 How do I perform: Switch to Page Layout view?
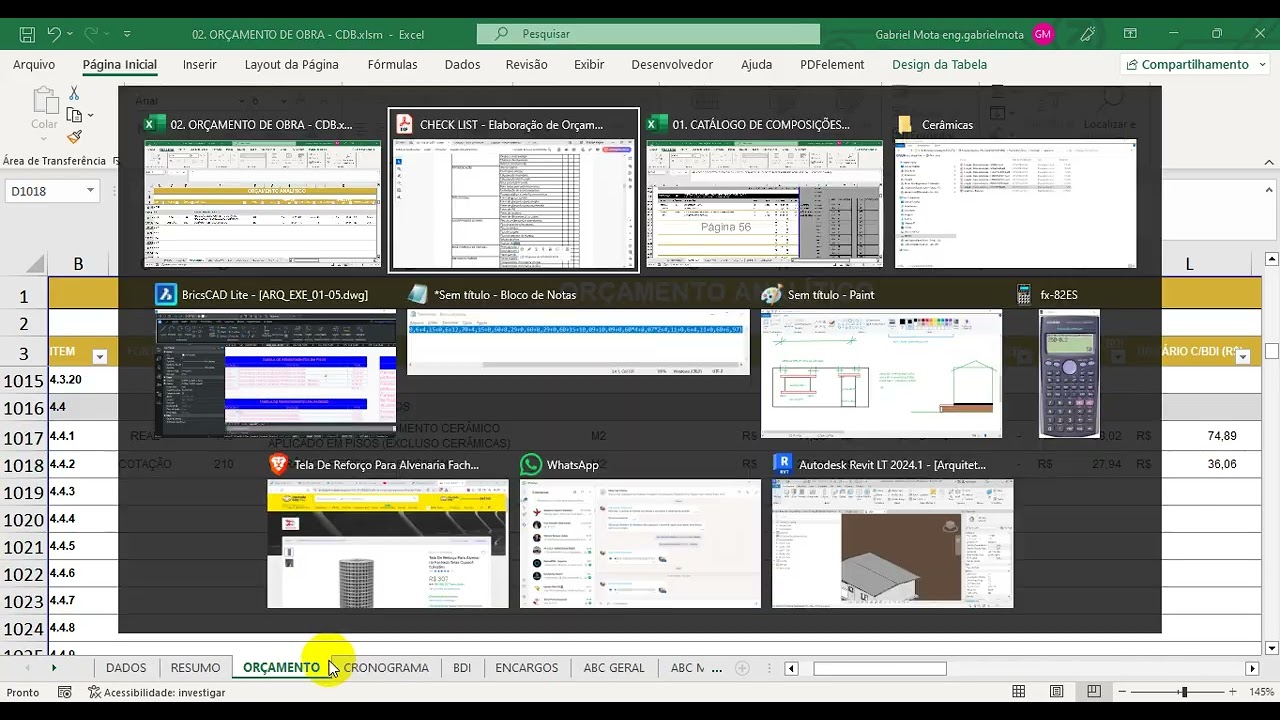point(1057,692)
